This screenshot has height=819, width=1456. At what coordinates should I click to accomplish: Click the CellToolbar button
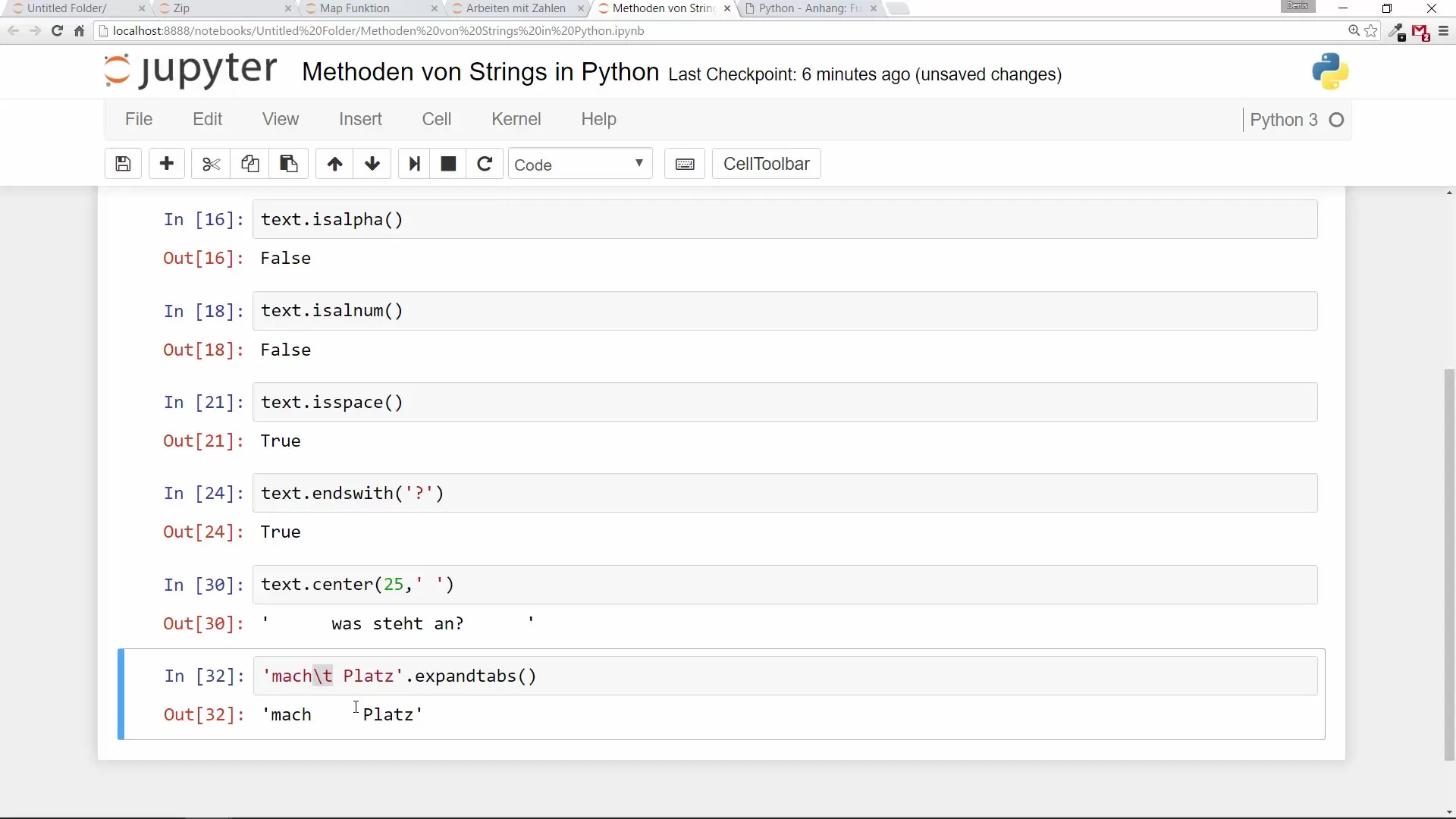tap(766, 164)
